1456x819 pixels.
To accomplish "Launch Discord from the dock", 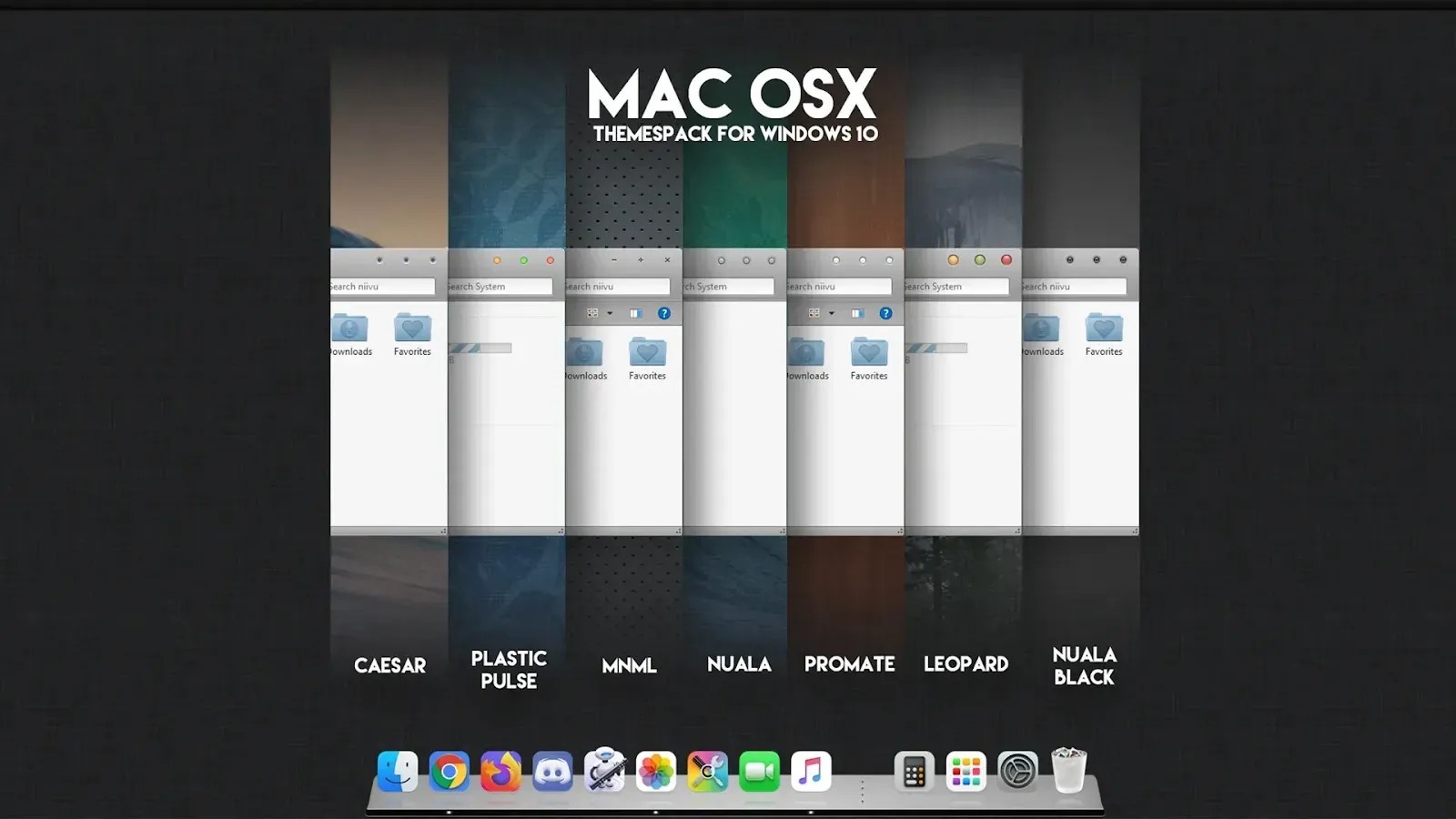I will coord(552,772).
